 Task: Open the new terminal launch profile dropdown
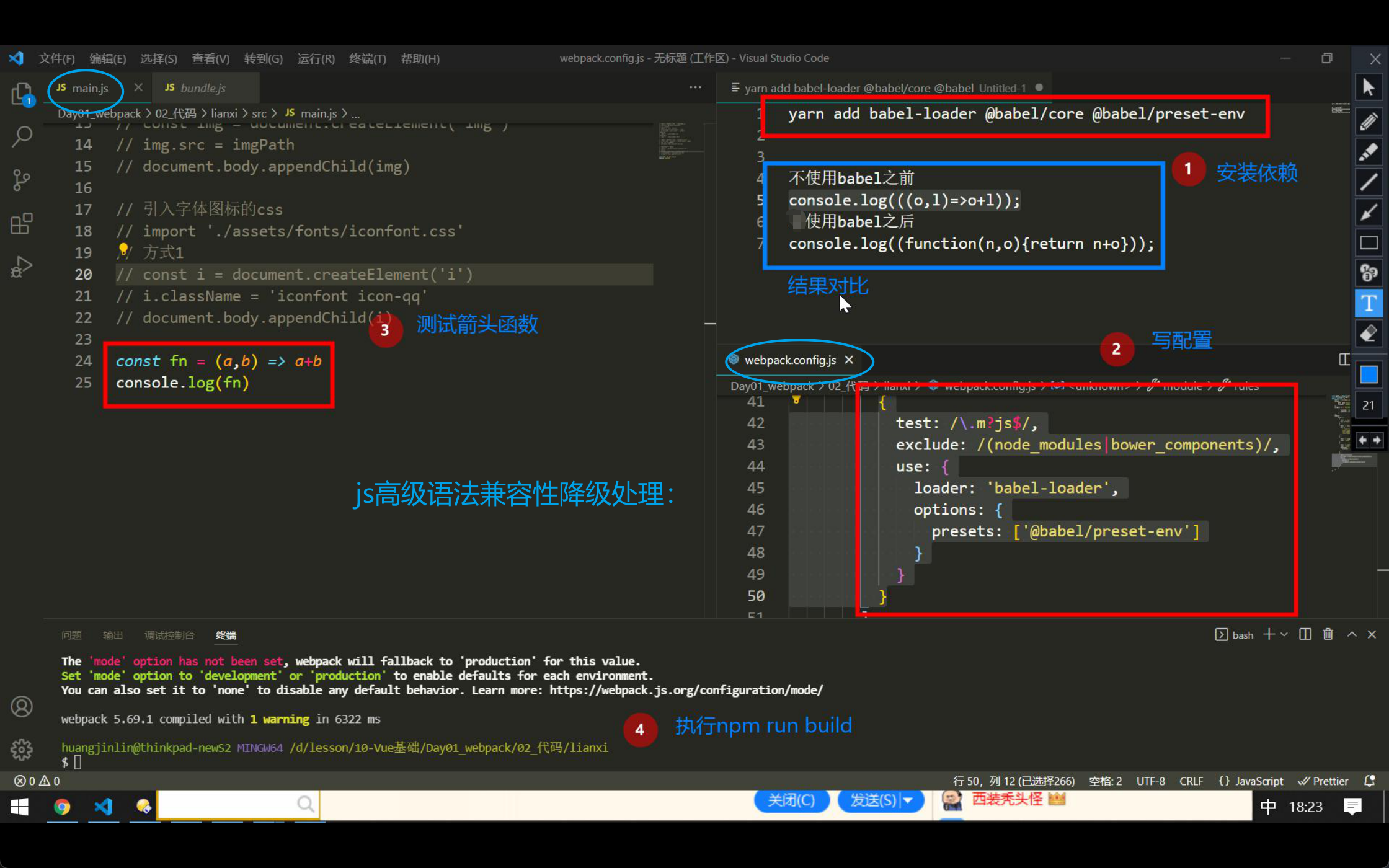click(x=1284, y=634)
